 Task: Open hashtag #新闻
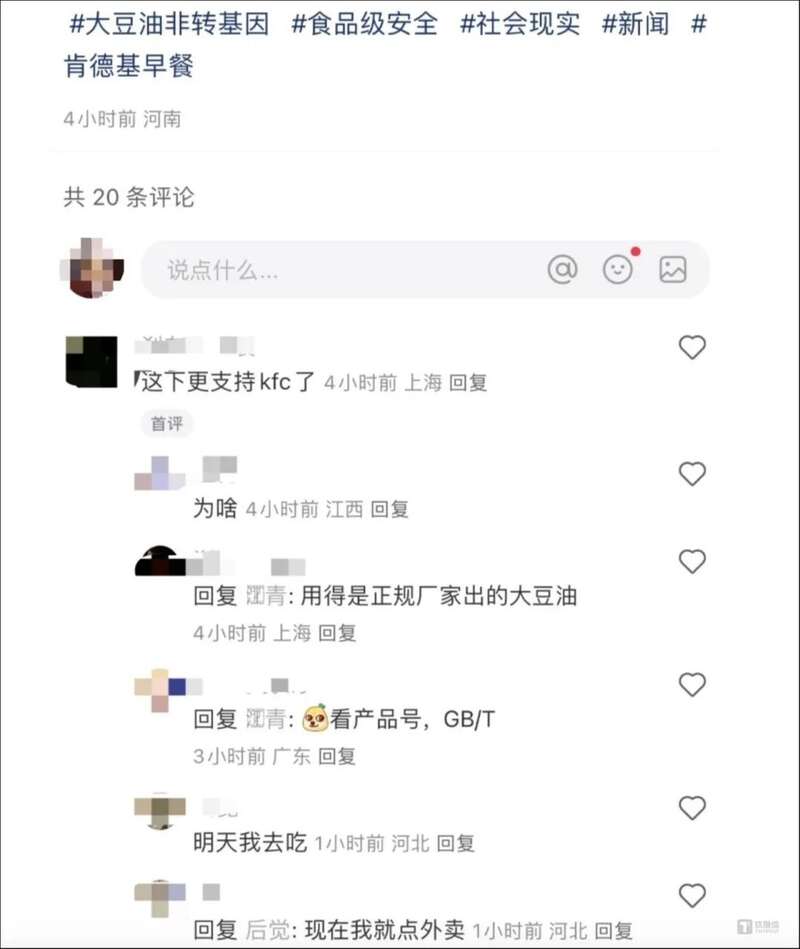(x=635, y=24)
